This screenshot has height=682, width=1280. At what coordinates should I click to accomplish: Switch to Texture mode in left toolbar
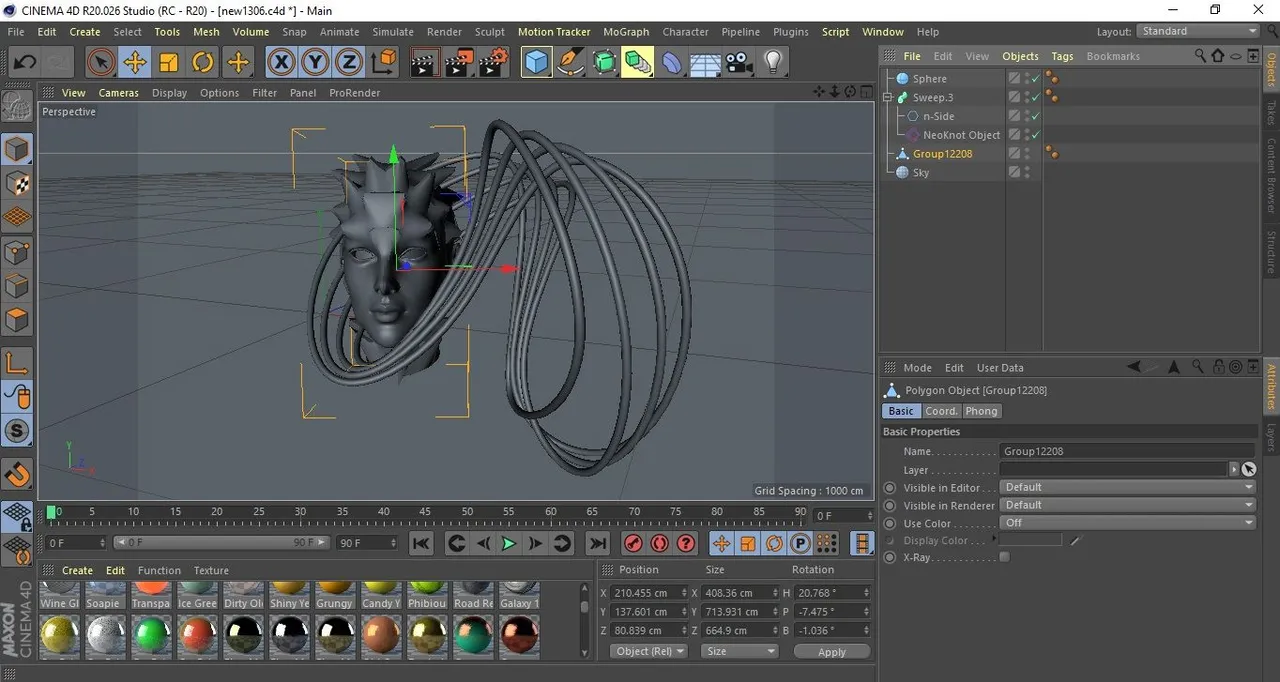pos(18,184)
